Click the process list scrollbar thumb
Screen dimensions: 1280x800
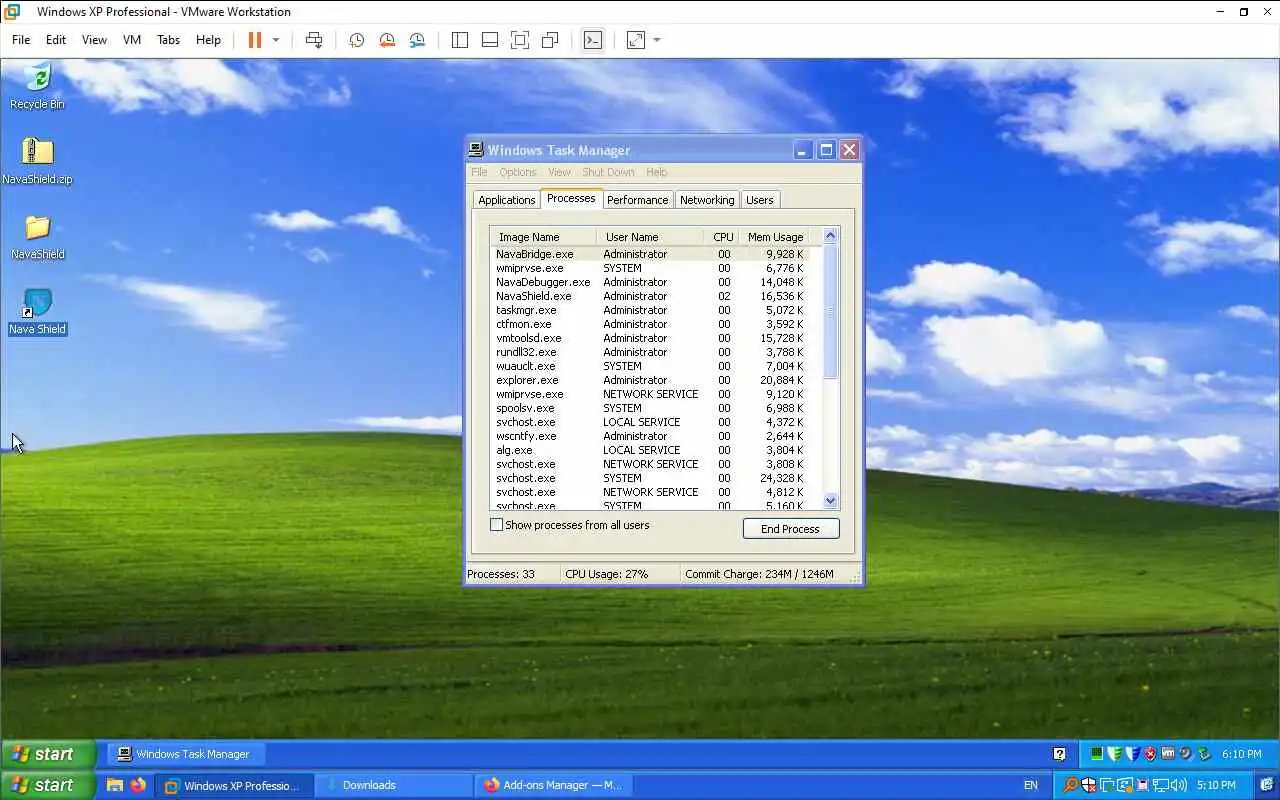tap(830, 311)
